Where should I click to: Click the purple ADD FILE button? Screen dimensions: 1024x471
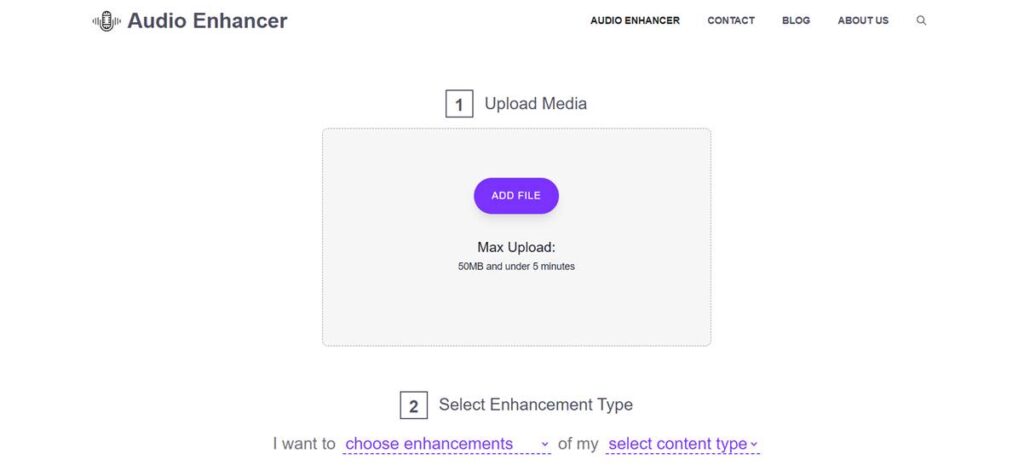click(516, 195)
